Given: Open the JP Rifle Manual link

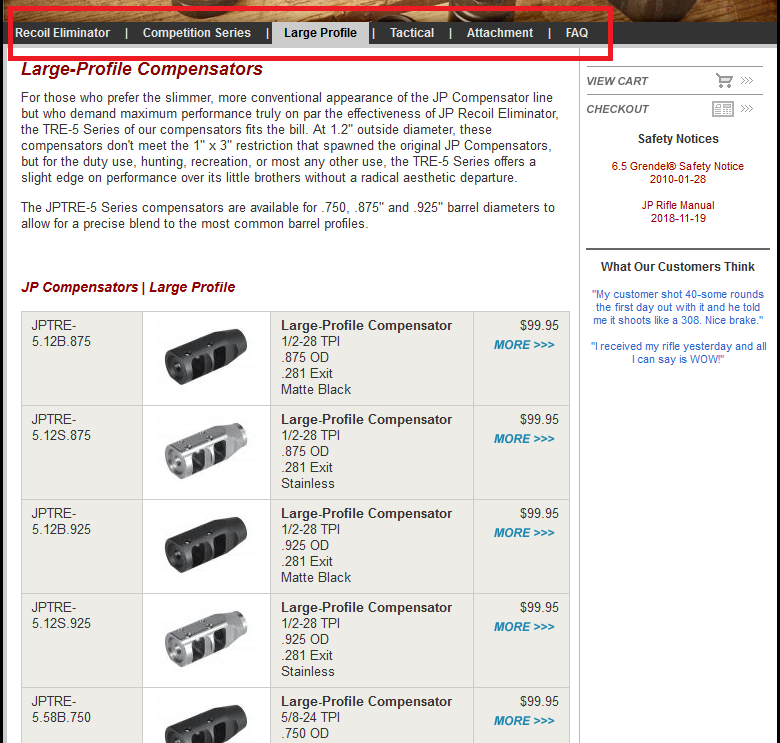Looking at the screenshot, I should click(x=678, y=211).
